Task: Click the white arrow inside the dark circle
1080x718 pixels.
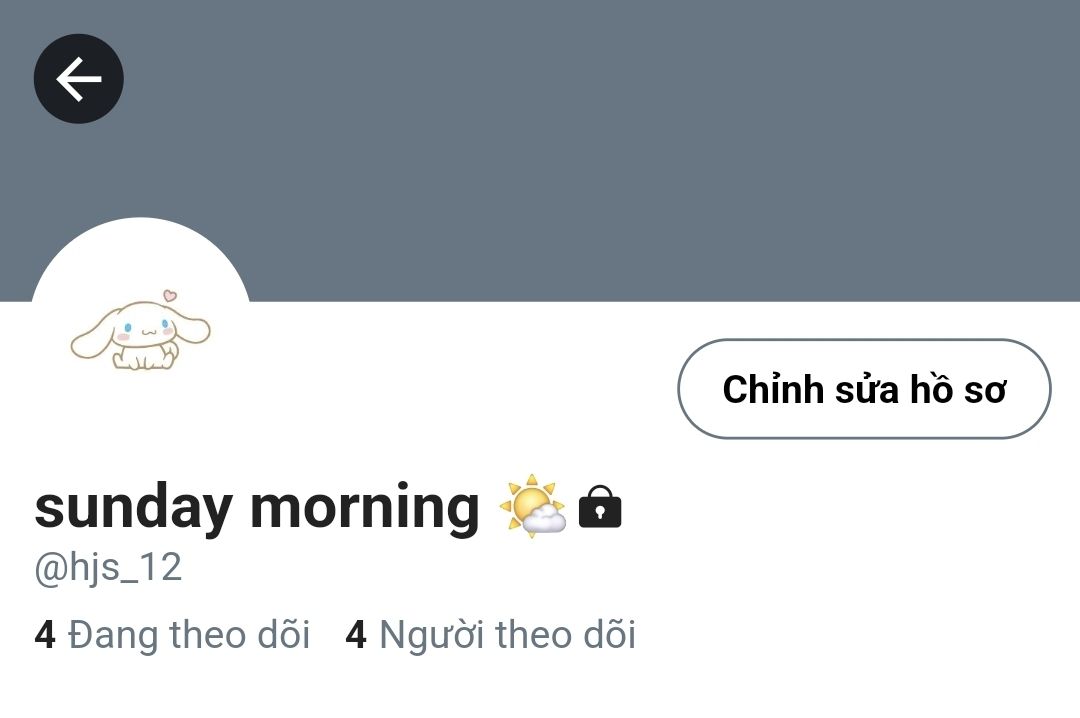Action: point(79,79)
